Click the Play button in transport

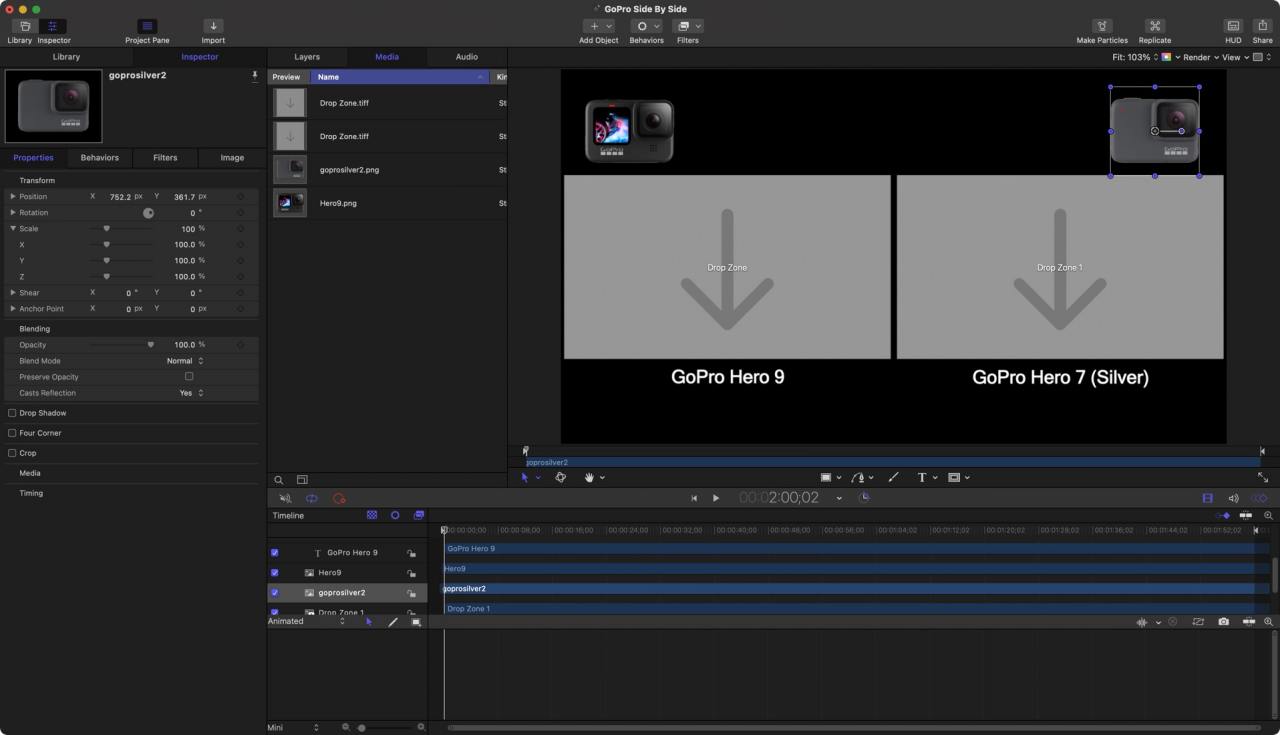[x=716, y=498]
